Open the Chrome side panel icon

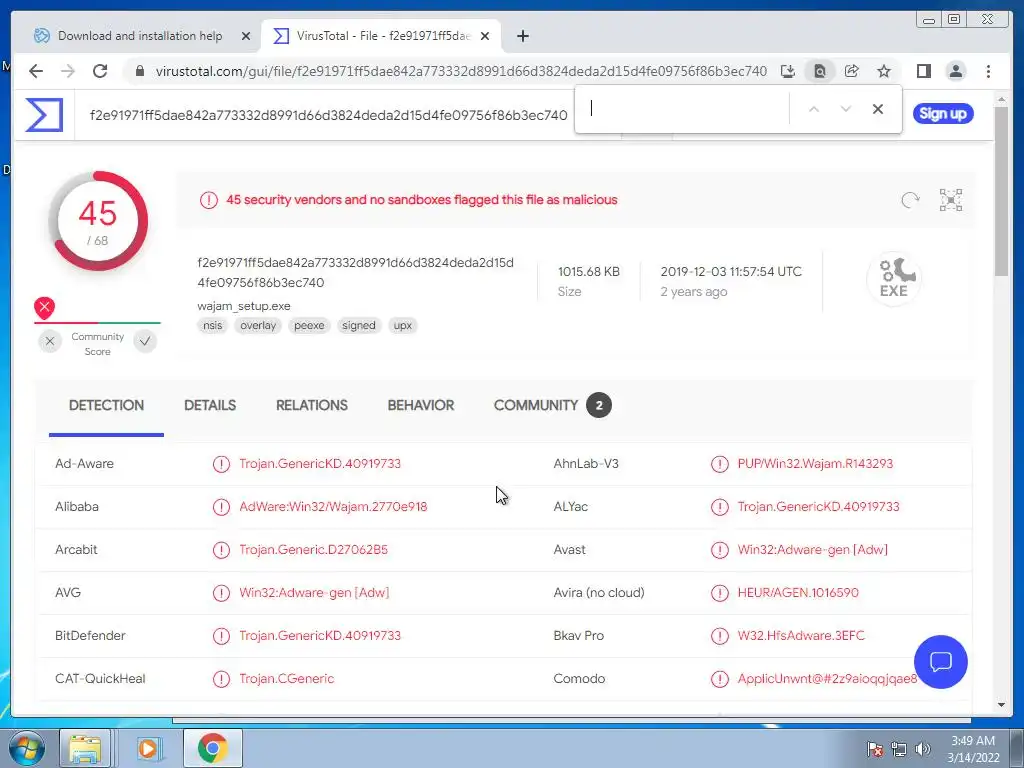[923, 71]
